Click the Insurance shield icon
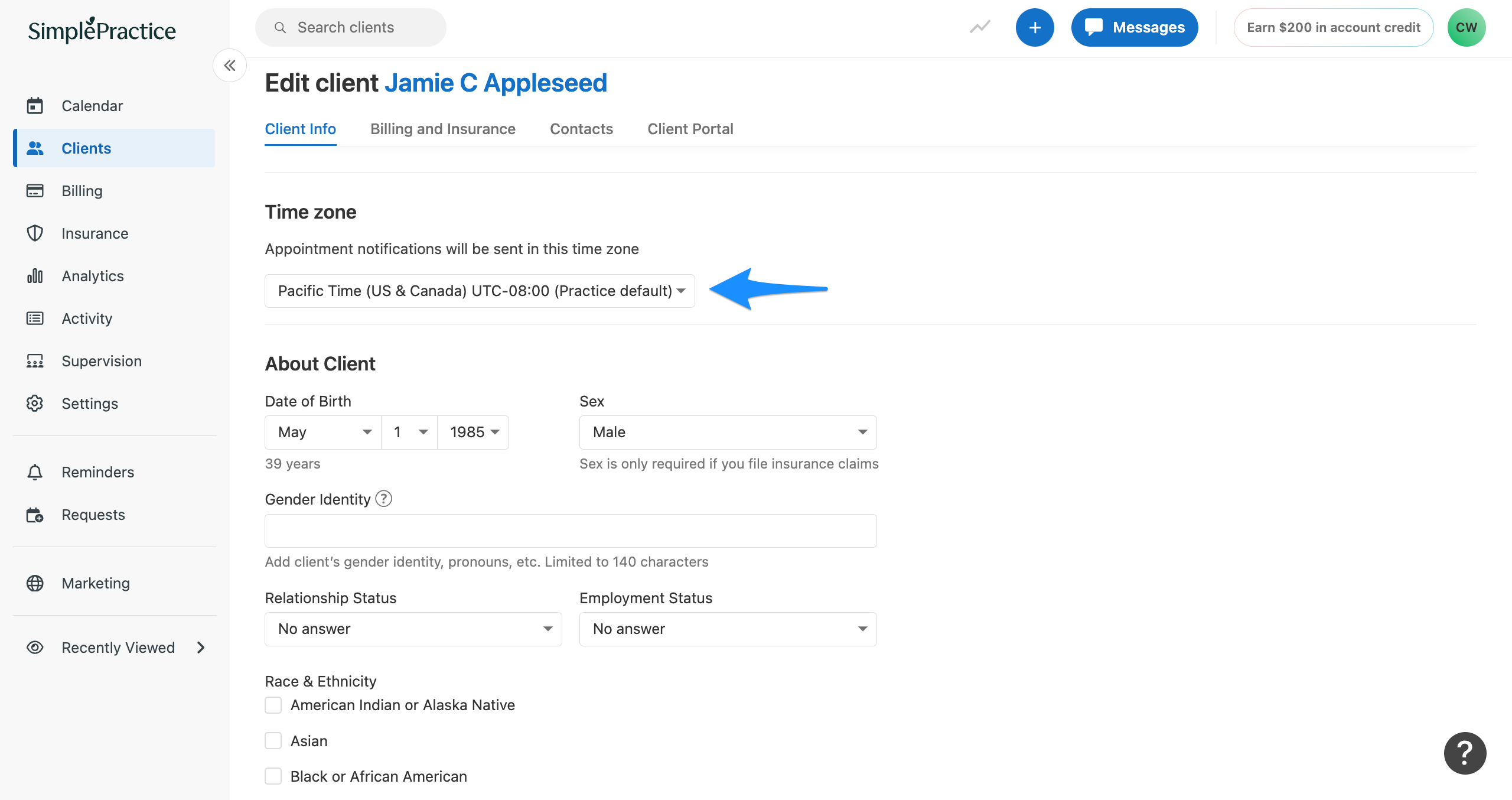 coord(35,233)
